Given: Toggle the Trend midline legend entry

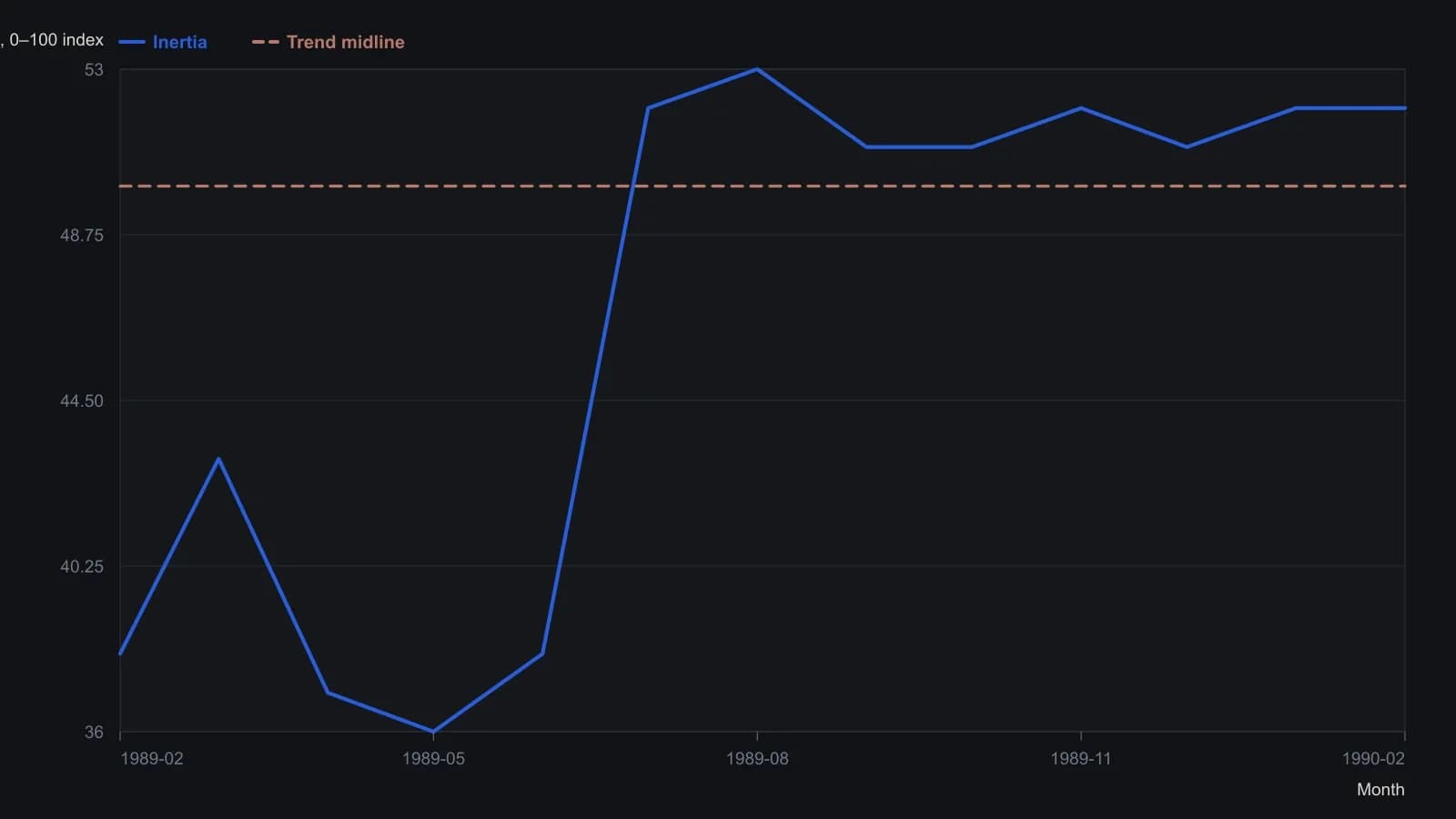Looking at the screenshot, I should point(329,42).
